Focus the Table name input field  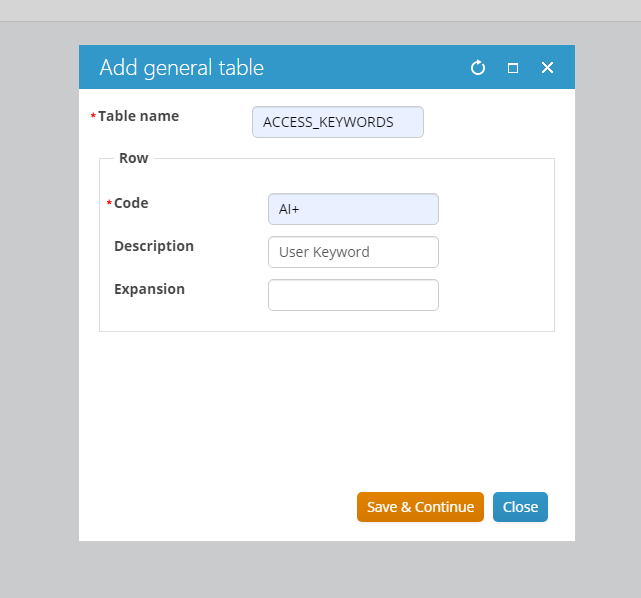pyautogui.click(x=338, y=122)
